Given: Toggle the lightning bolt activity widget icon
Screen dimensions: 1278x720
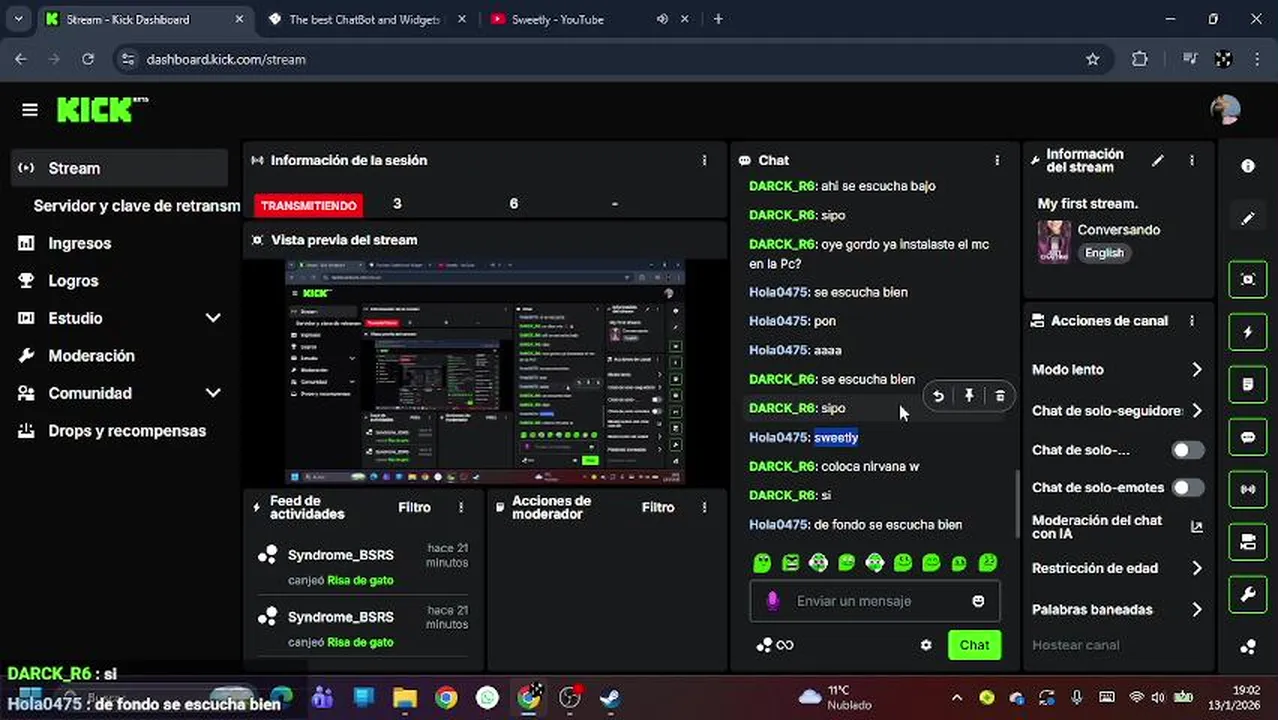Looking at the screenshot, I should [1248, 332].
